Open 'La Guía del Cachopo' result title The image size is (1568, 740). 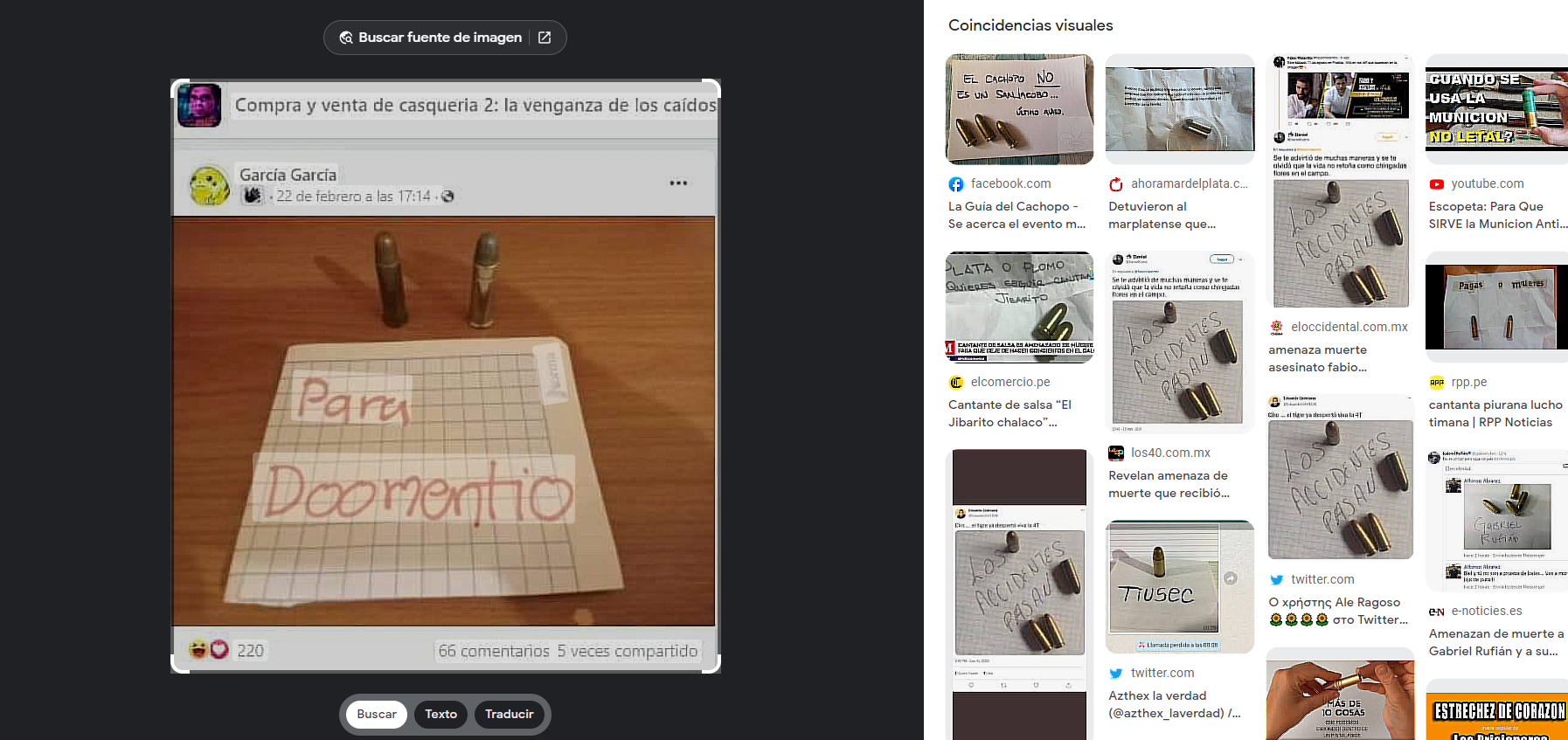tap(1016, 216)
